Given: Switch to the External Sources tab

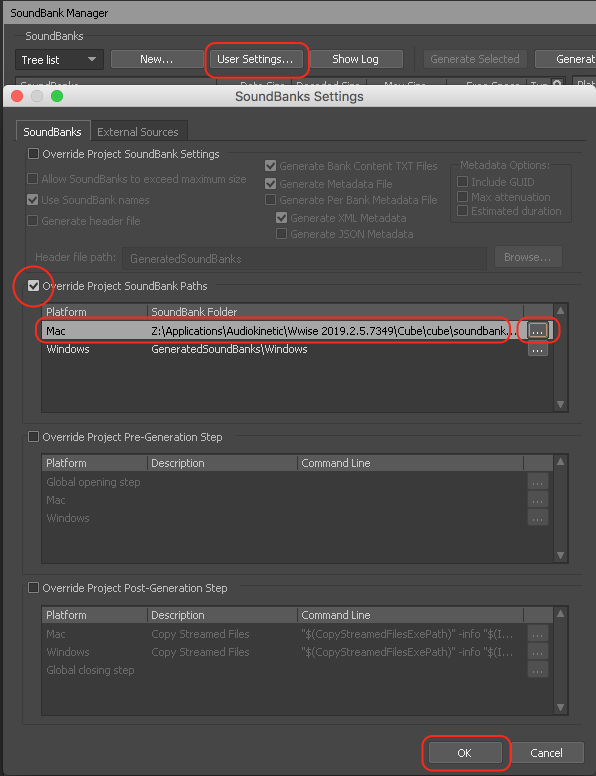Looking at the screenshot, I should (x=138, y=132).
